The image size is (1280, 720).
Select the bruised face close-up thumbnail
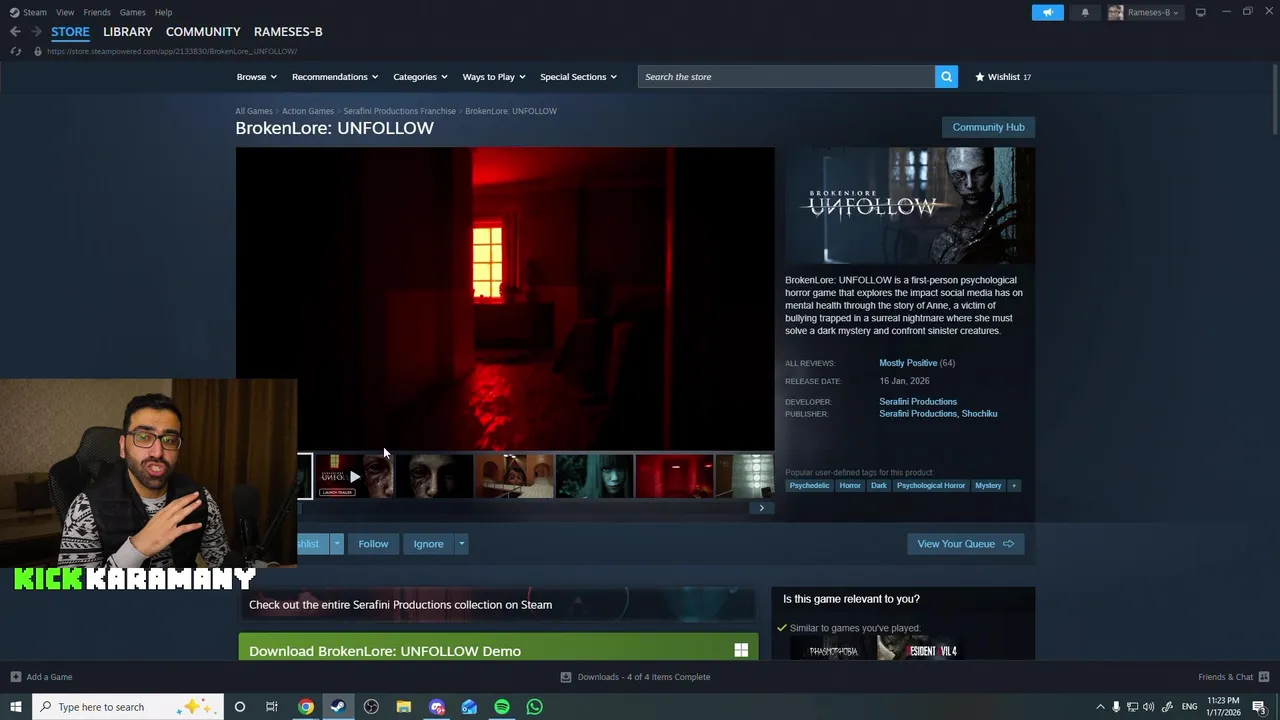tap(434, 476)
